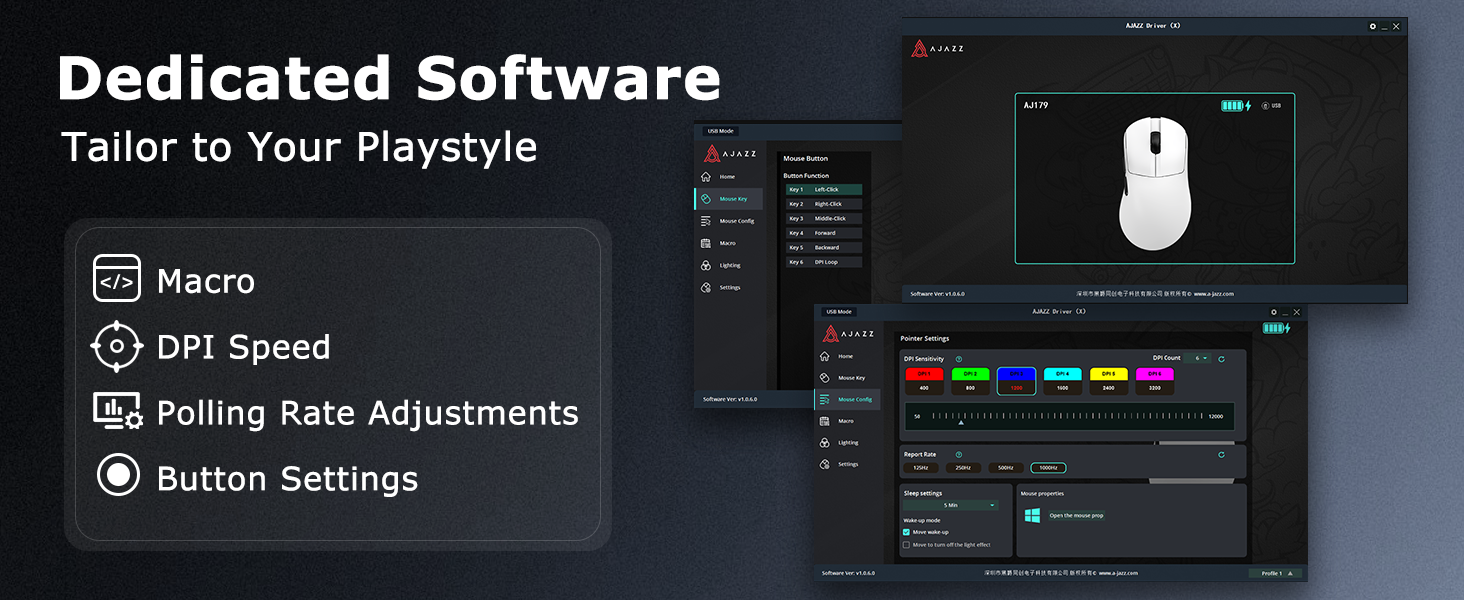The height and width of the screenshot is (600, 1464).
Task: Select Key 1 Left-Click in Button Function list
Action: pos(823,190)
